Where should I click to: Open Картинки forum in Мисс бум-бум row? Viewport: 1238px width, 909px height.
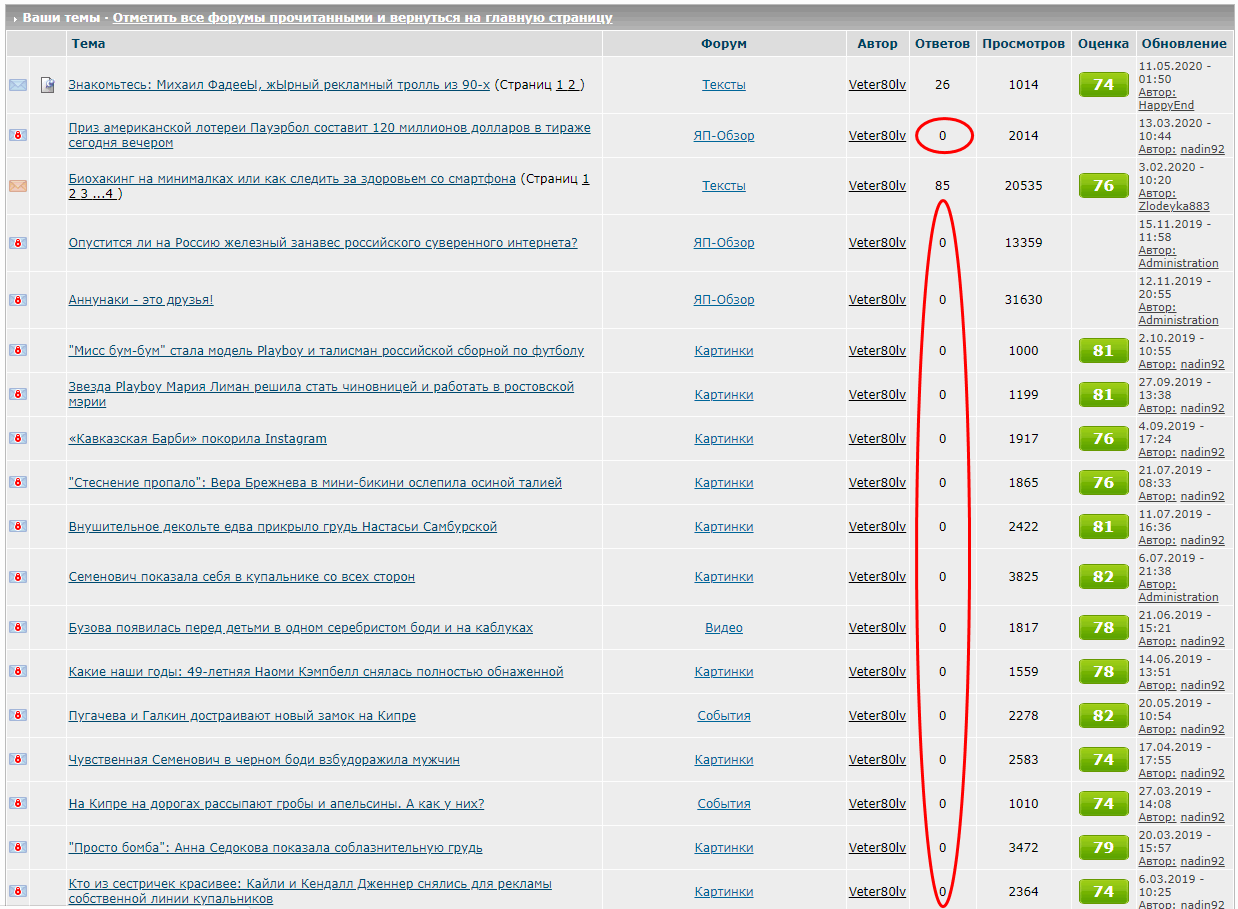(724, 351)
